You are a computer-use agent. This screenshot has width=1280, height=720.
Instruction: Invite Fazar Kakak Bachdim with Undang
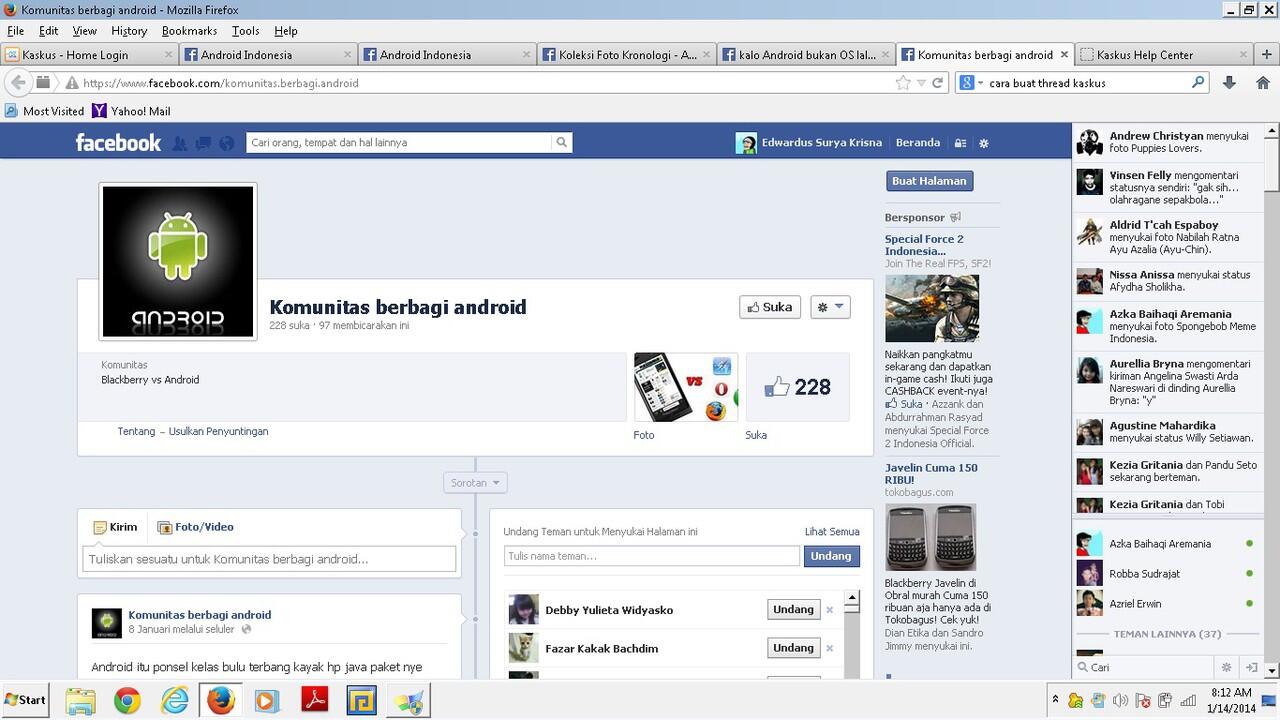[x=793, y=648]
